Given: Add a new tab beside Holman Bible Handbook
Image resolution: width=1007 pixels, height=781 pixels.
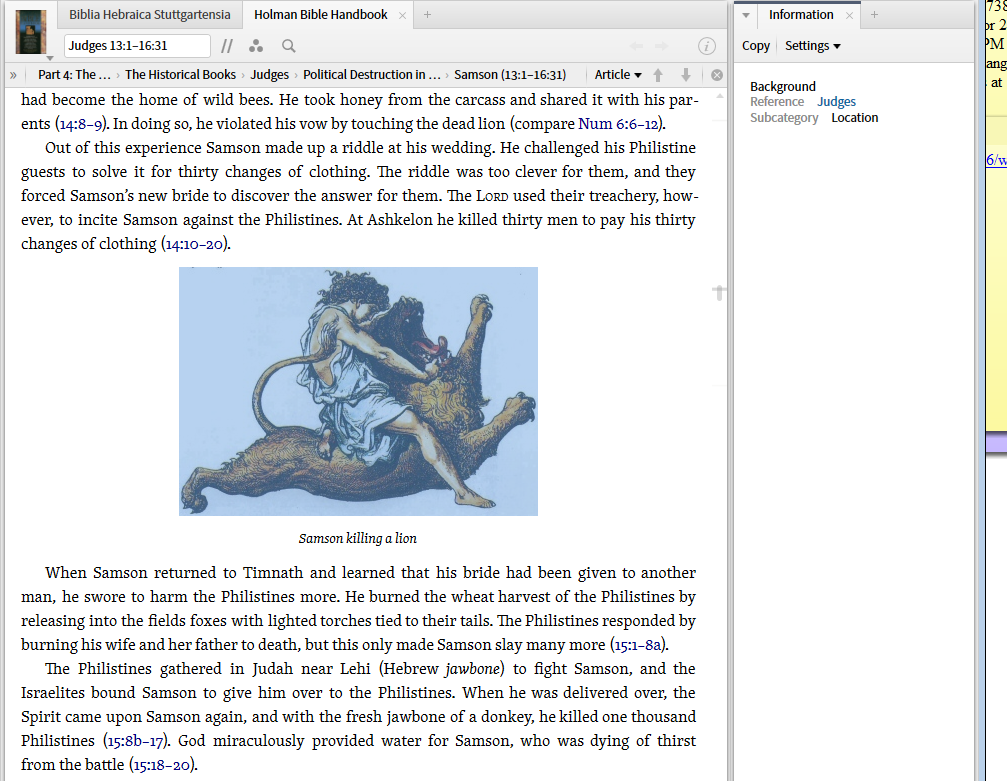Looking at the screenshot, I should tap(427, 15).
